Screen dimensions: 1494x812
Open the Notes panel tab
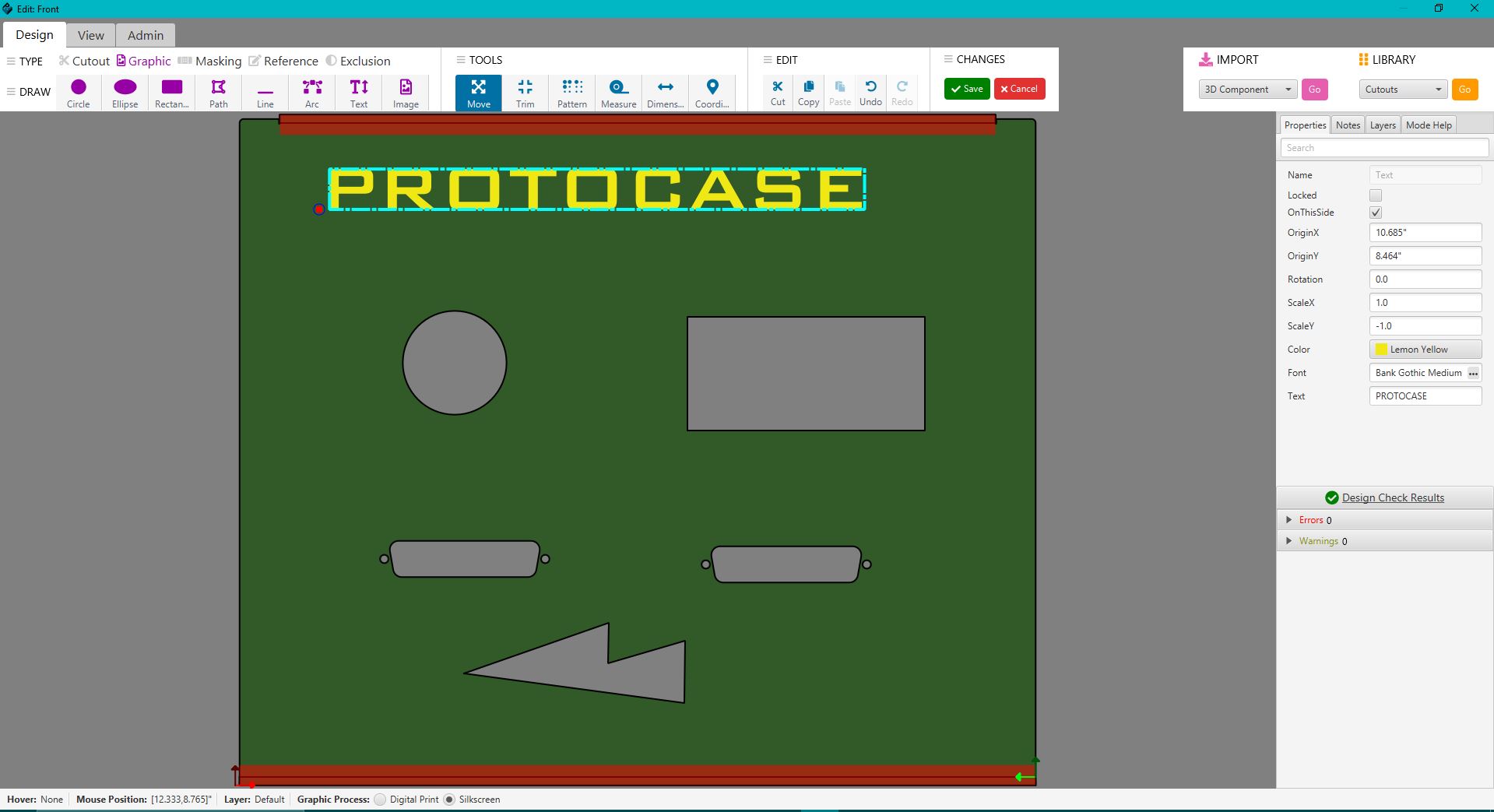pos(1348,125)
